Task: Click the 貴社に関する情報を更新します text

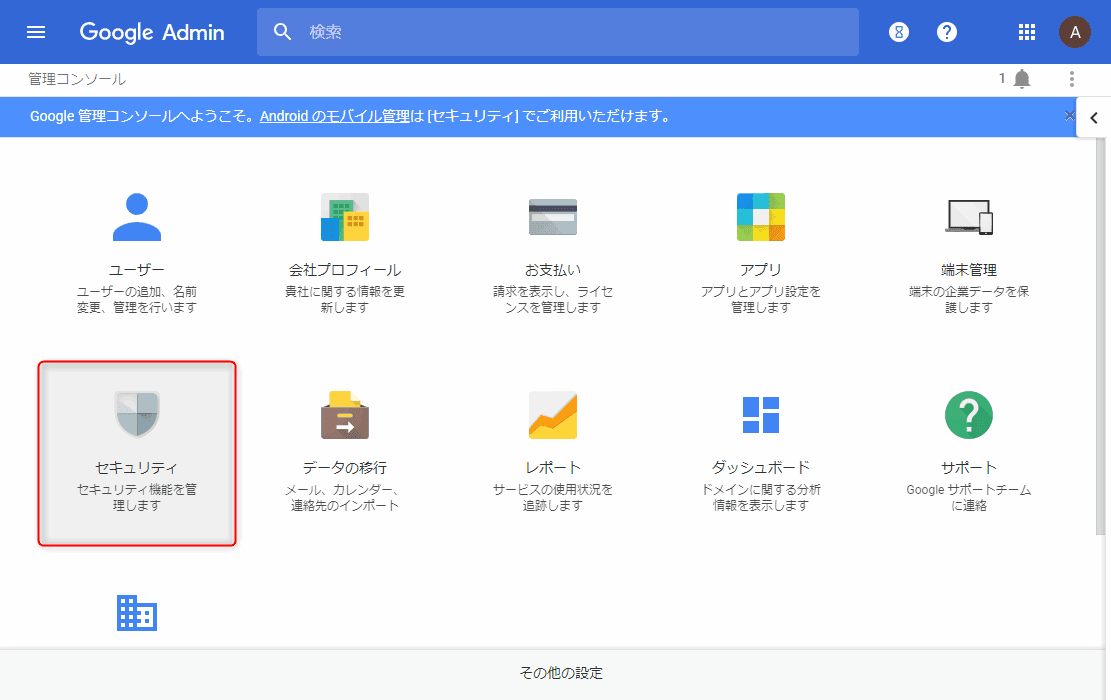Action: click(x=345, y=299)
